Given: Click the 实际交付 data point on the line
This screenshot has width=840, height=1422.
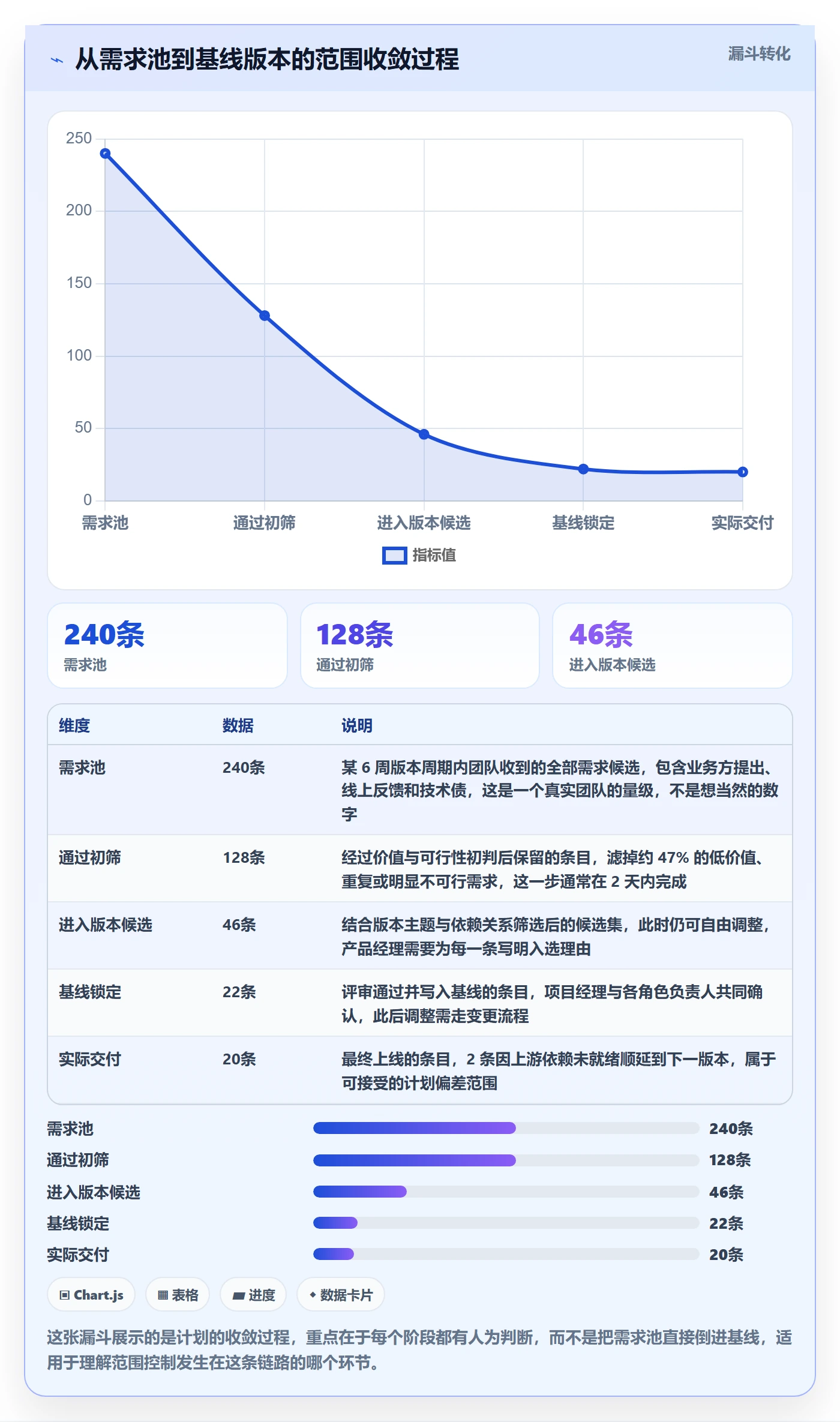Looking at the screenshot, I should pyautogui.click(x=743, y=472).
